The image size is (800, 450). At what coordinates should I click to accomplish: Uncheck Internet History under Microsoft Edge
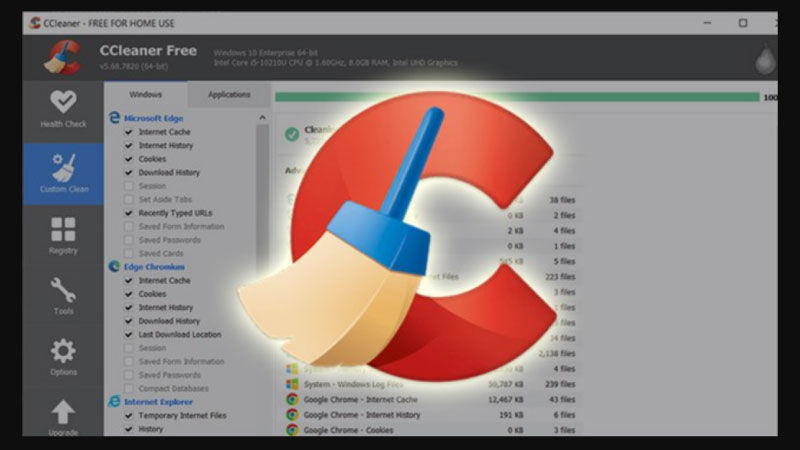click(x=129, y=145)
